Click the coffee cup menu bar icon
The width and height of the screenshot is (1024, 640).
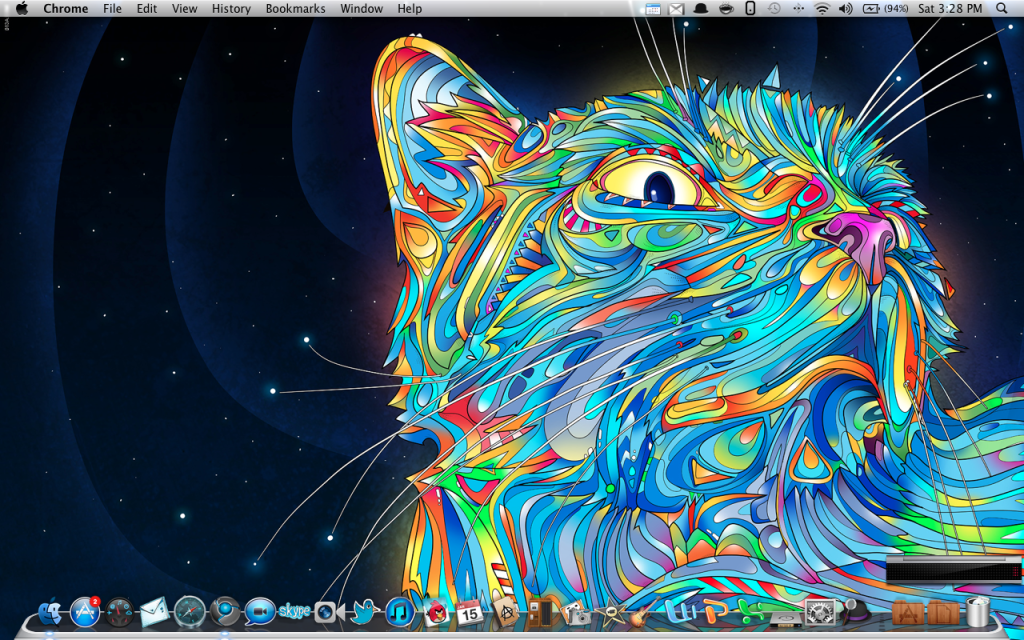pos(726,8)
